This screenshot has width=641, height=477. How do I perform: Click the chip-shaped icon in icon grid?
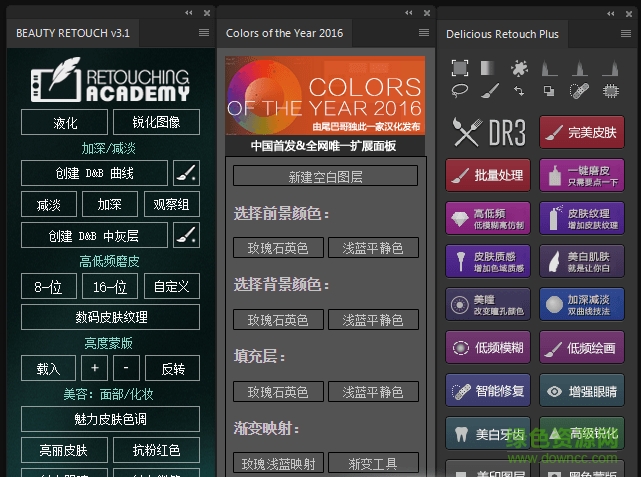pyautogui.click(x=609, y=90)
